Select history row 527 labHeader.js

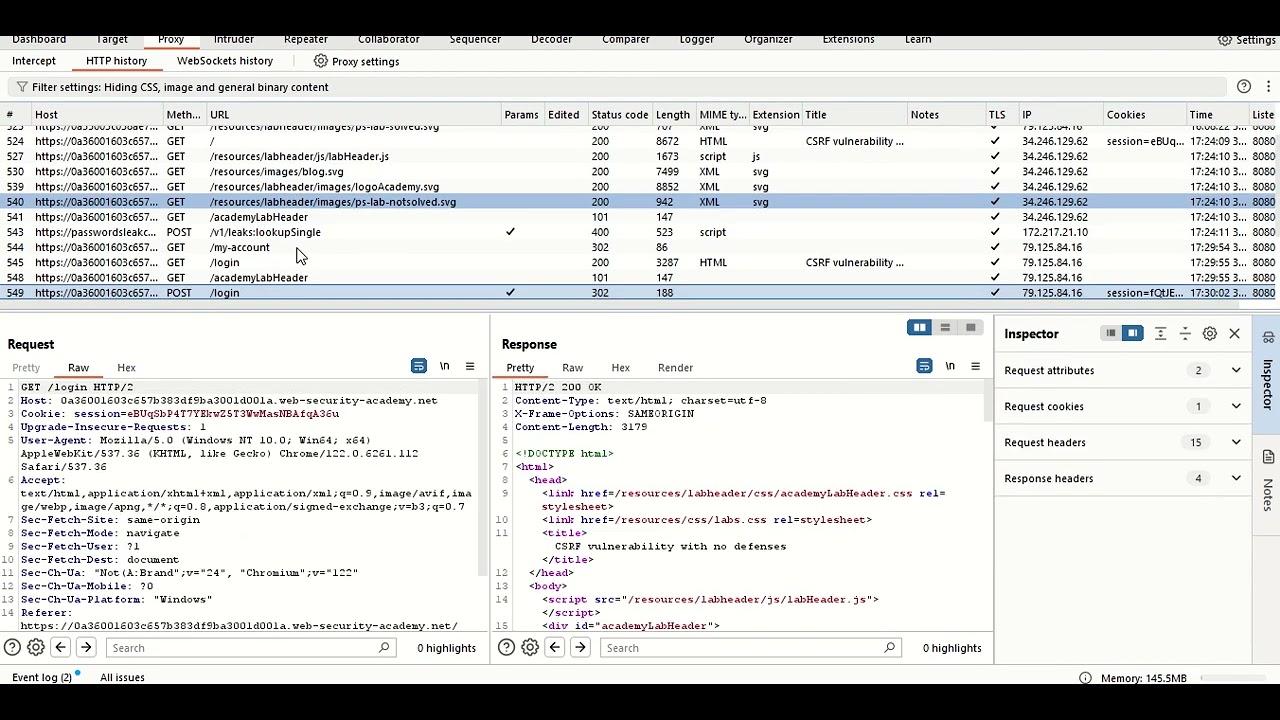[x=638, y=156]
